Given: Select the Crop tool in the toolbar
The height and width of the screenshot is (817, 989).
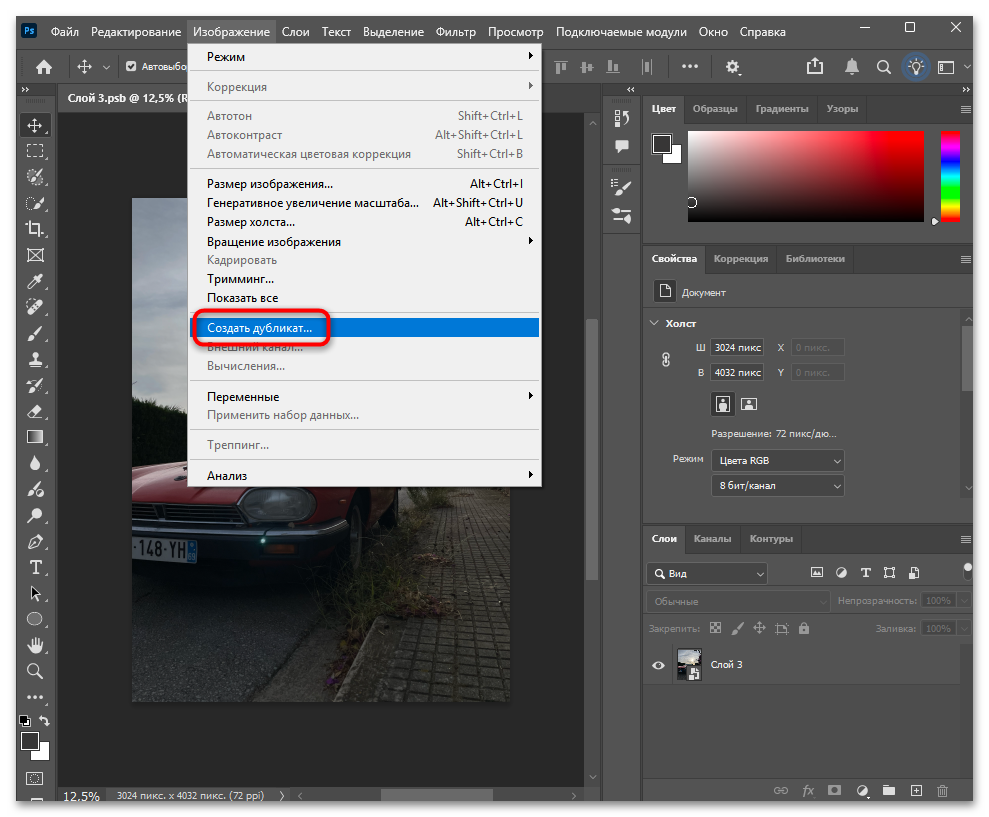Looking at the screenshot, I should pyautogui.click(x=35, y=229).
